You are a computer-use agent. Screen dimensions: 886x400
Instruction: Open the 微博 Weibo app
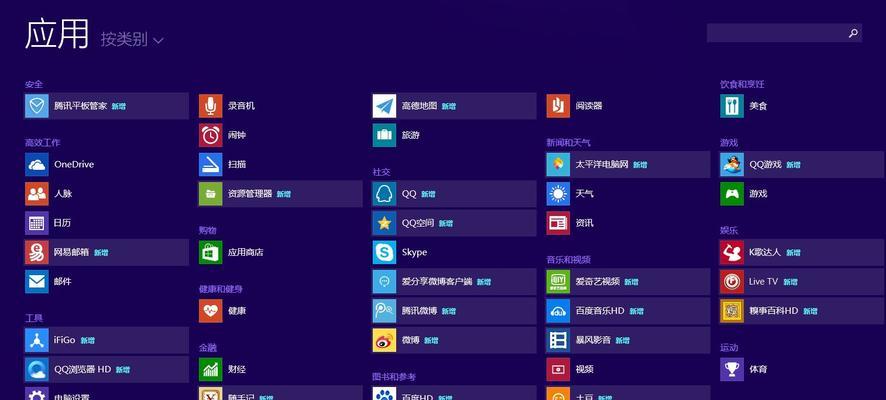pos(454,340)
